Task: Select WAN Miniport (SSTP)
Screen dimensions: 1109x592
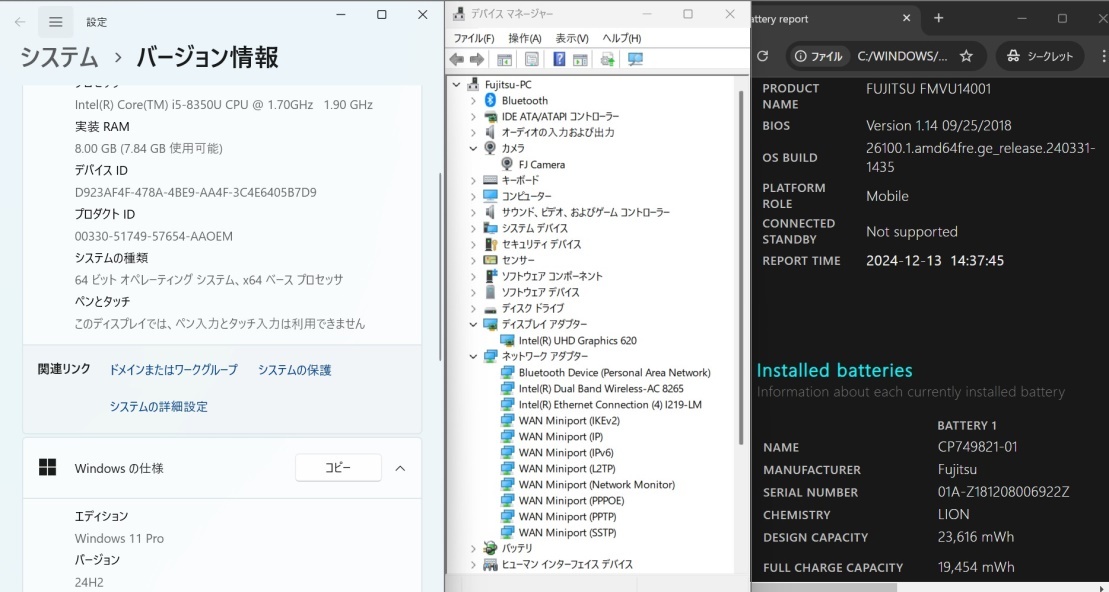Action: click(x=567, y=533)
